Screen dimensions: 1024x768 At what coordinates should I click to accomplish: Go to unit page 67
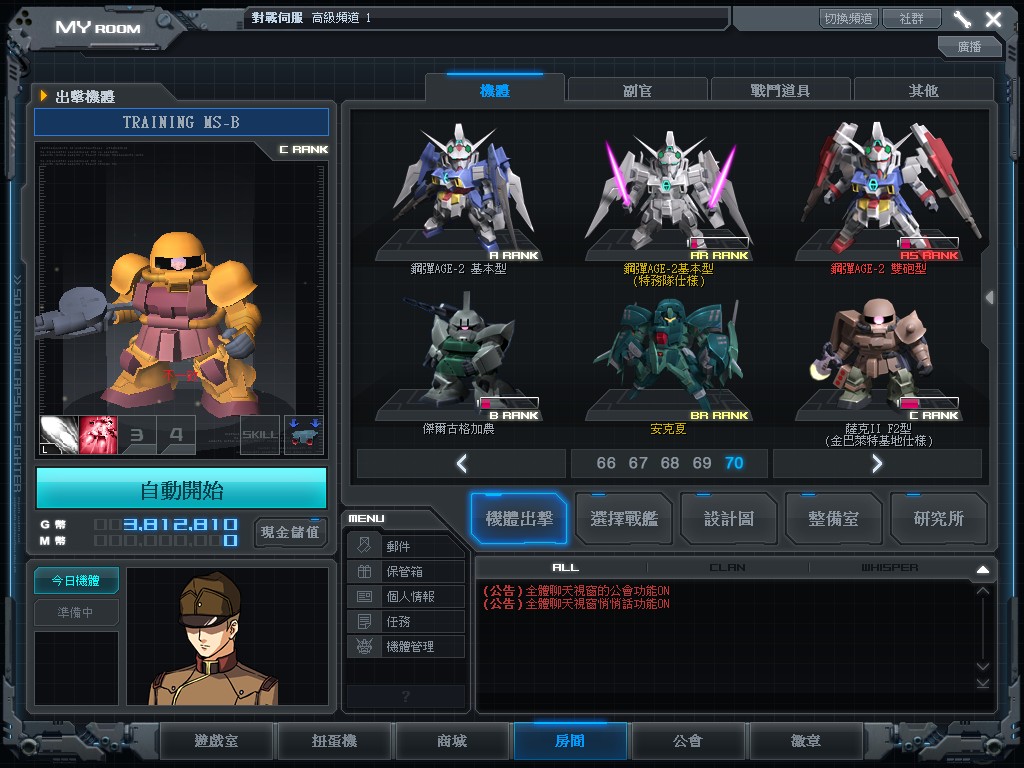637,463
